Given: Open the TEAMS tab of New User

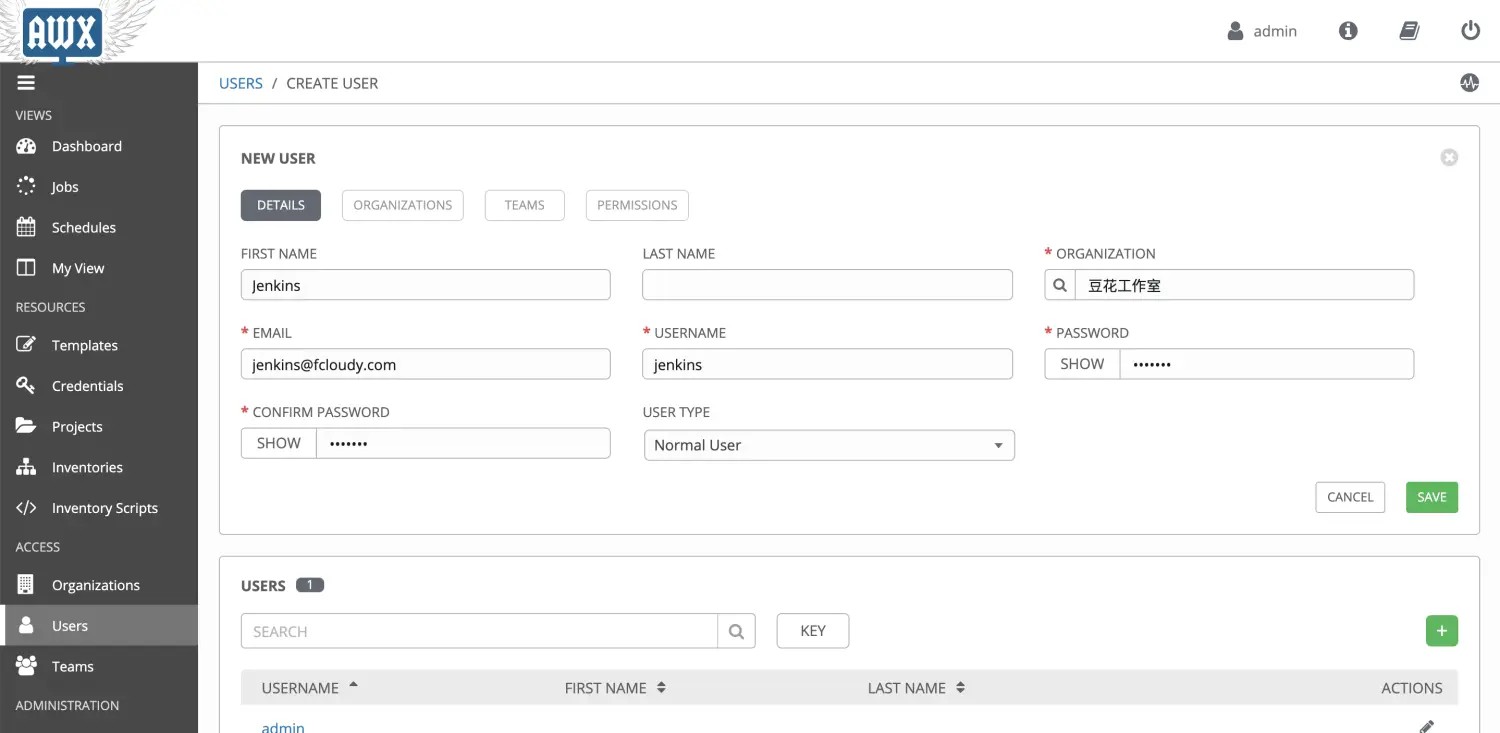Looking at the screenshot, I should coord(524,205).
